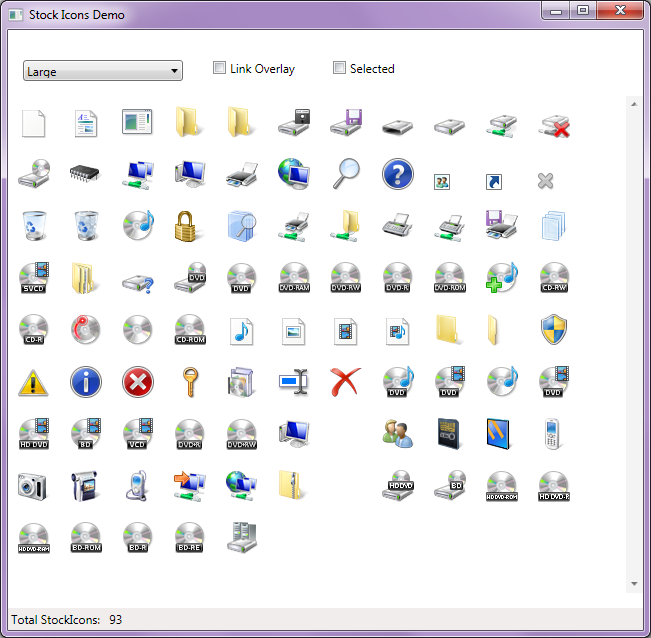Click the scrollbar down arrow

point(633,583)
